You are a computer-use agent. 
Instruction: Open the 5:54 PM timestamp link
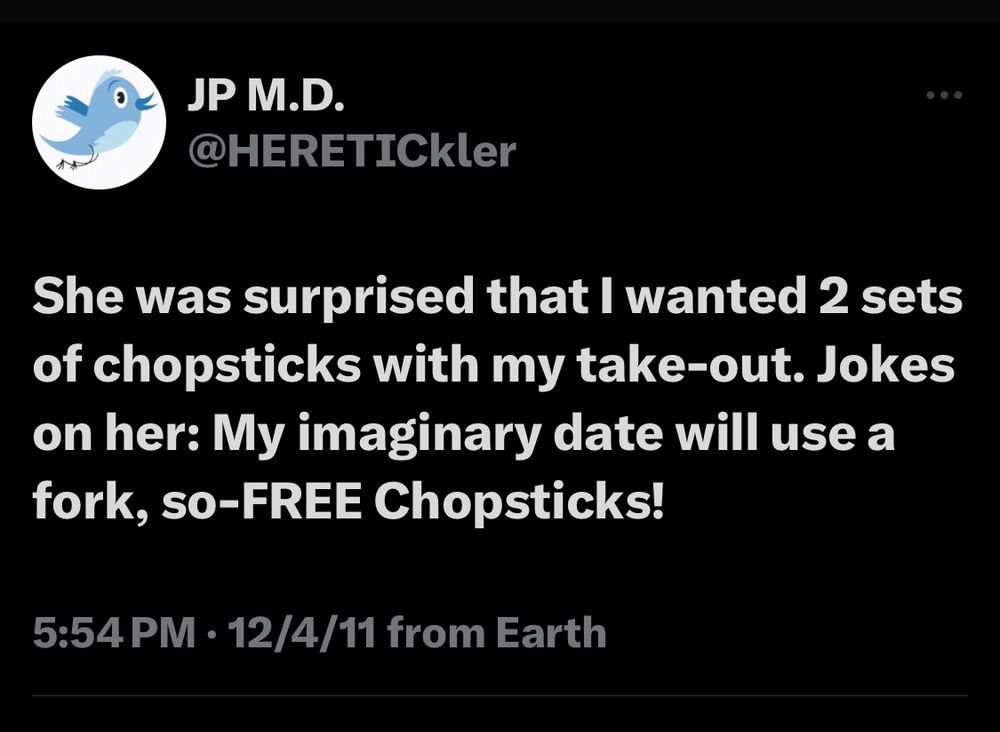click(113, 633)
